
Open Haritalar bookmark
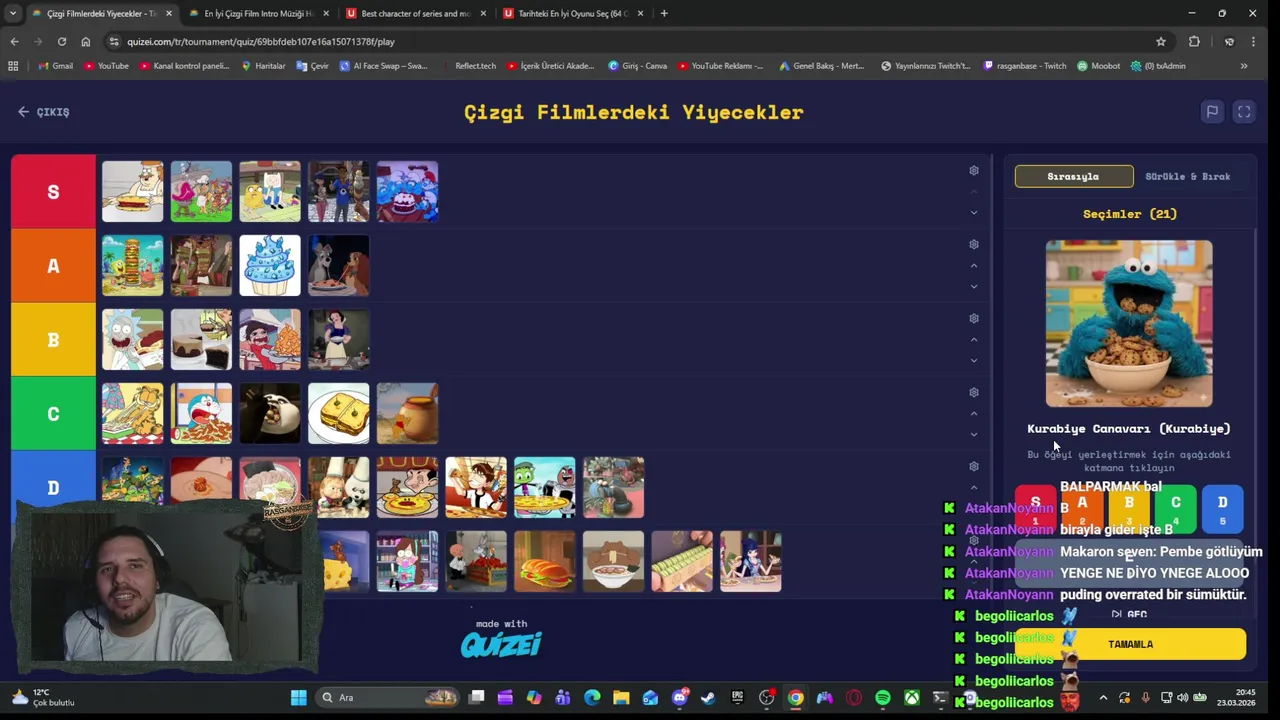coord(263,66)
